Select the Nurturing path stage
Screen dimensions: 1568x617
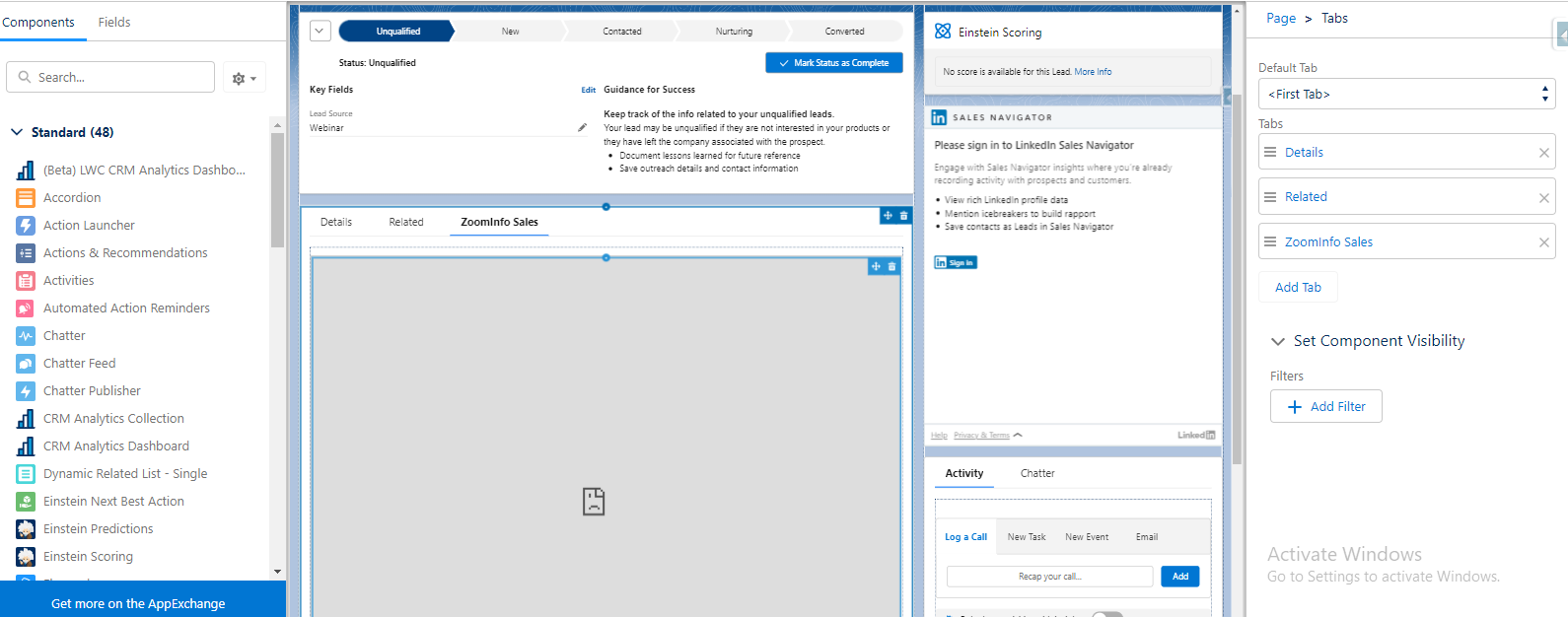click(734, 32)
